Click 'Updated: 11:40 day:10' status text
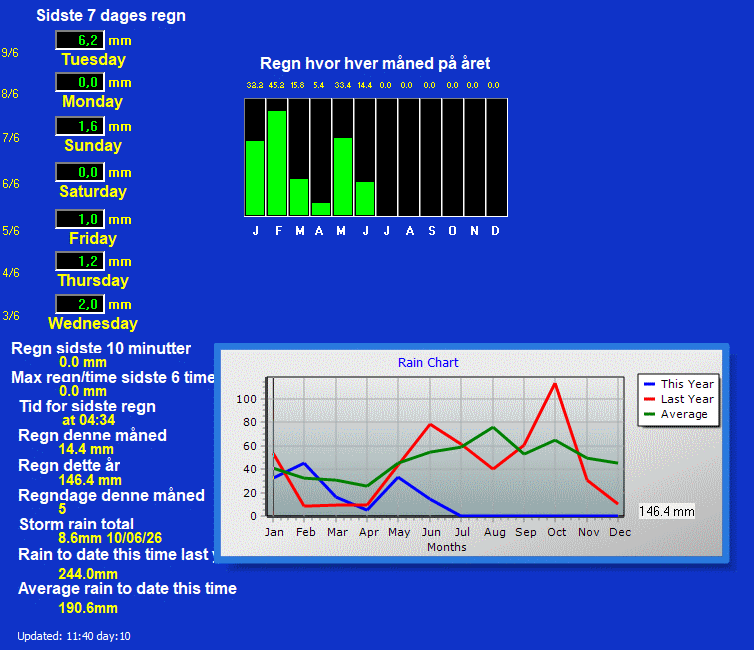The width and height of the screenshot is (754, 650). pos(74,636)
